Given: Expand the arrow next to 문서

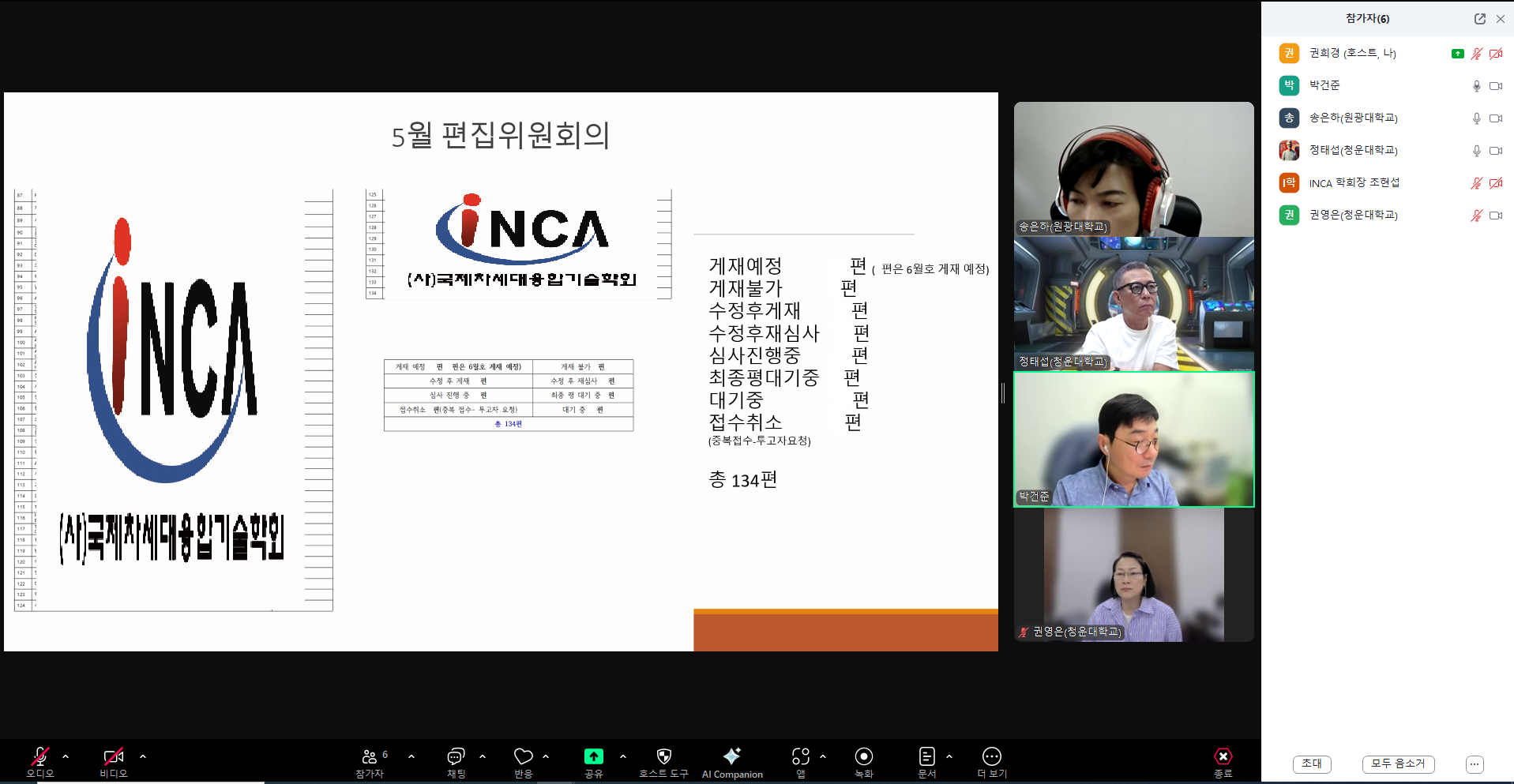Looking at the screenshot, I should (x=949, y=756).
